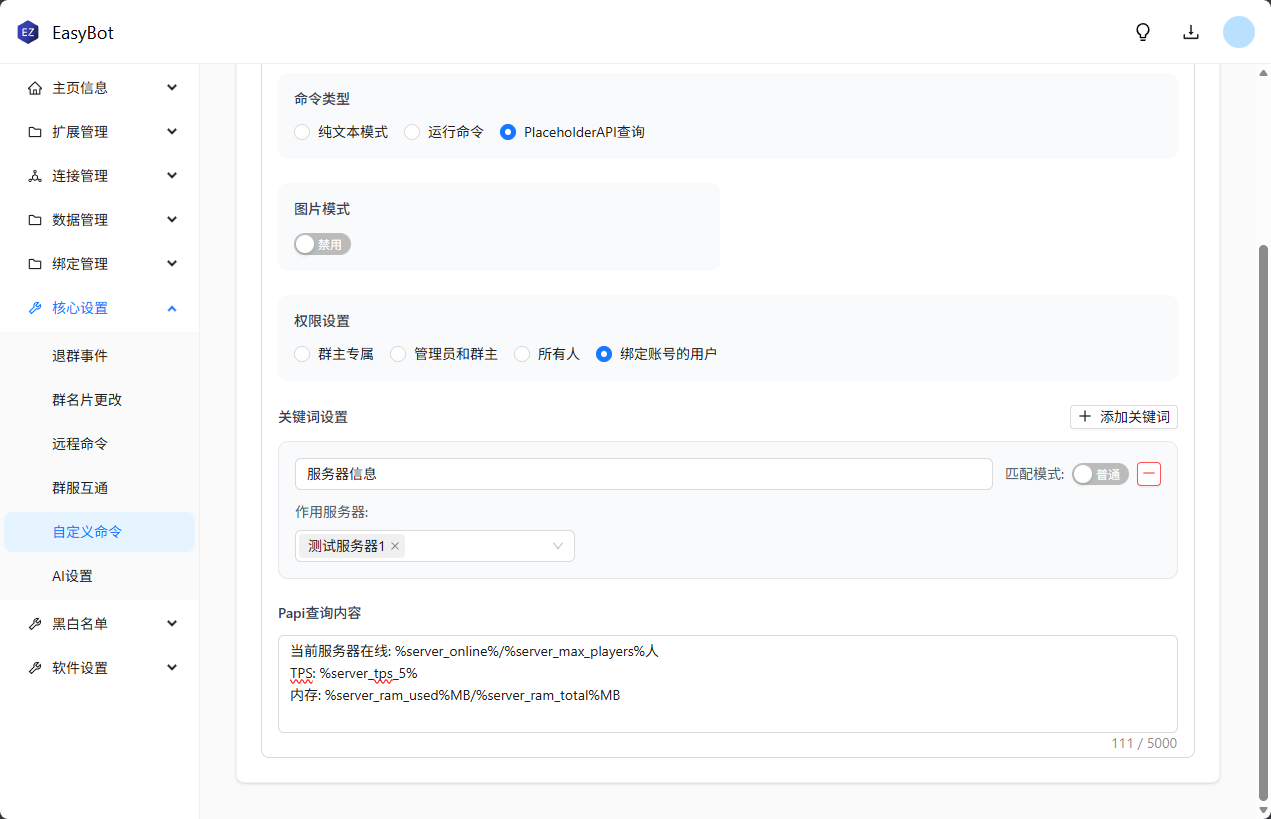The height and width of the screenshot is (819, 1271).
Task: Click the home icon beside 主页信息
Action: 35,88
